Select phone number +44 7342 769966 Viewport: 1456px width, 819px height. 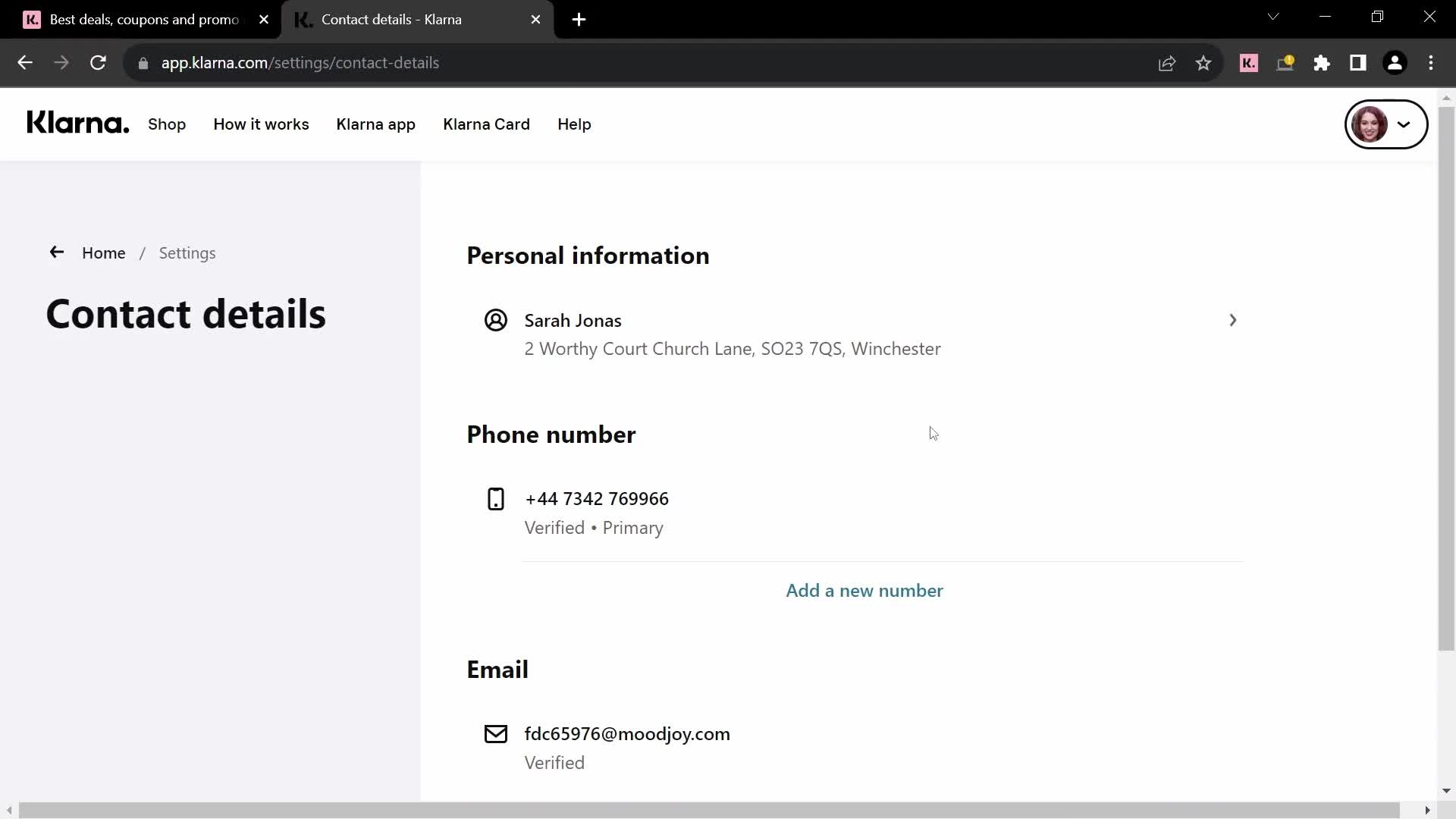pos(597,499)
